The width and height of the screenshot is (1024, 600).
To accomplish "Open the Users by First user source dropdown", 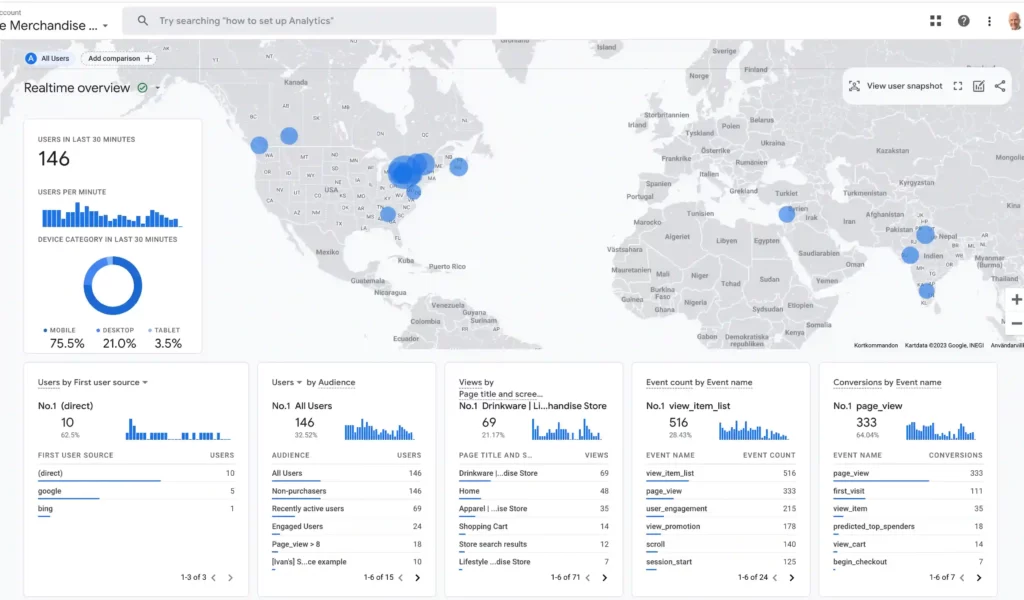I will coord(145,383).
